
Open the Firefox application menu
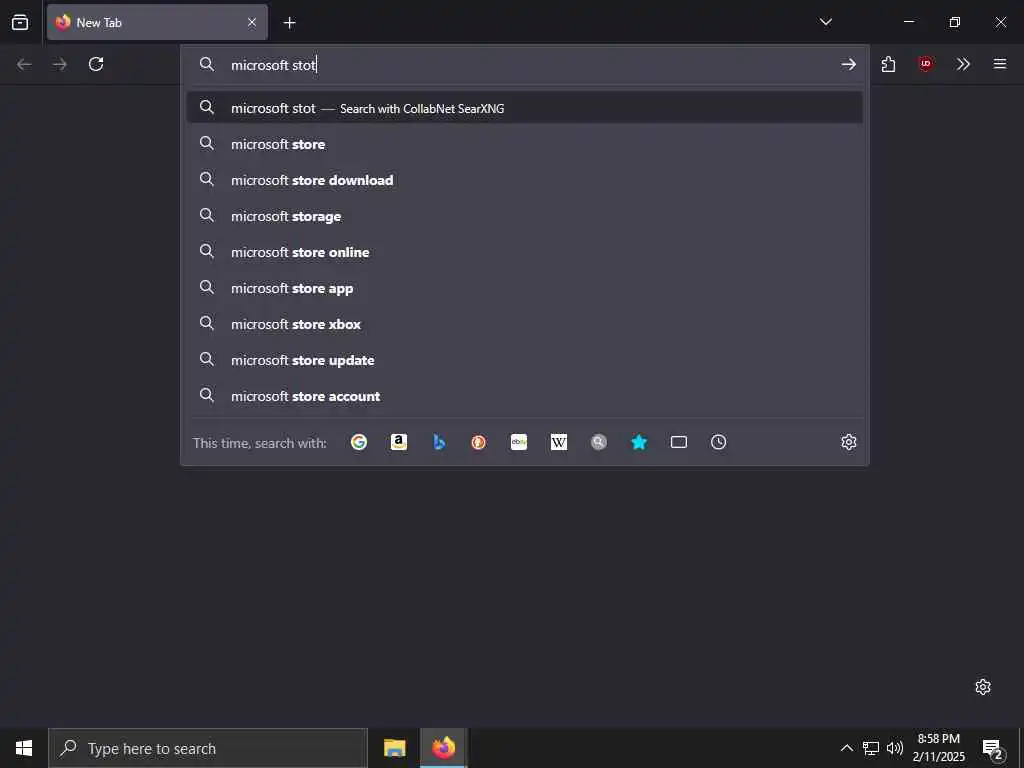tap(1000, 64)
